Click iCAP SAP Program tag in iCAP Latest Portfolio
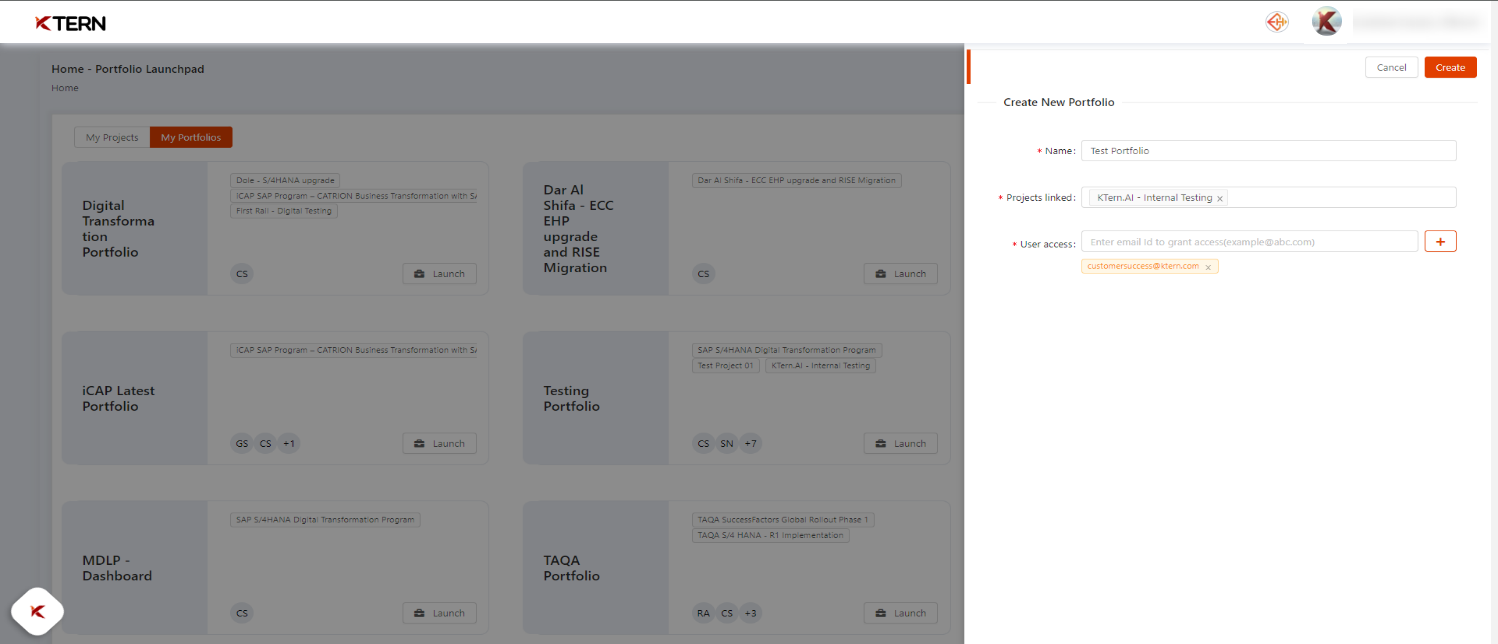 click(x=355, y=350)
